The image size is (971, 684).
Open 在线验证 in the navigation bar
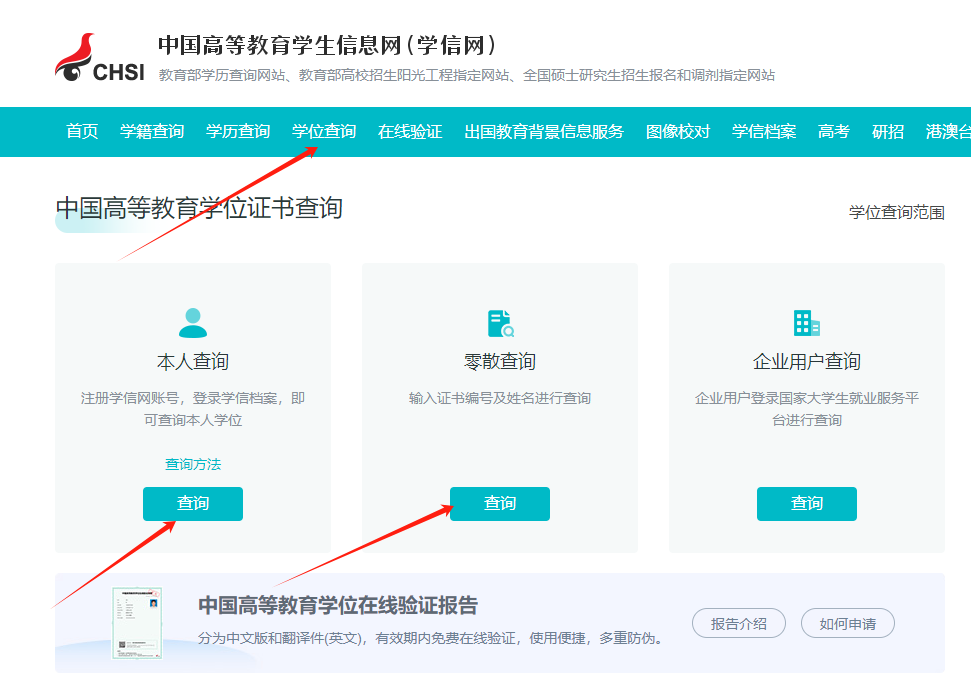410,131
